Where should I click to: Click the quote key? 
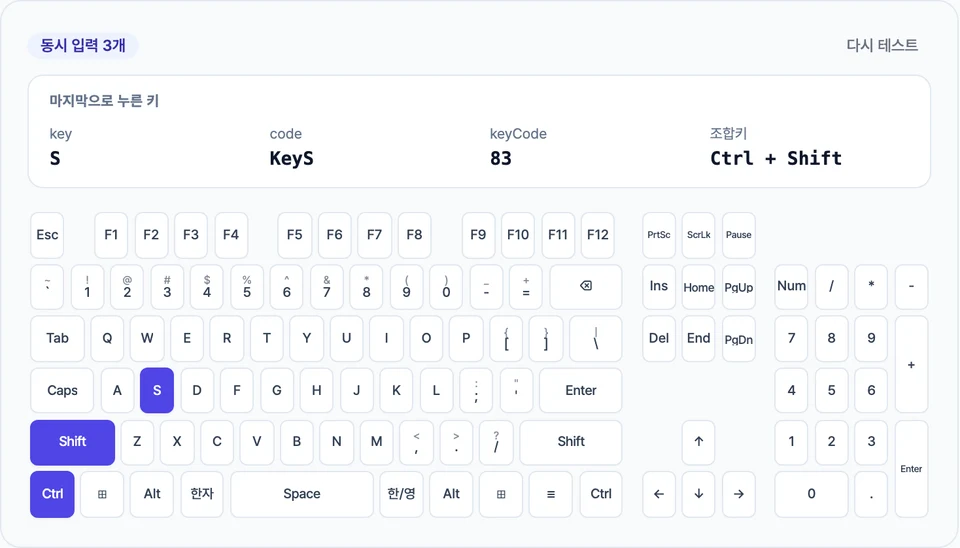[x=516, y=391]
